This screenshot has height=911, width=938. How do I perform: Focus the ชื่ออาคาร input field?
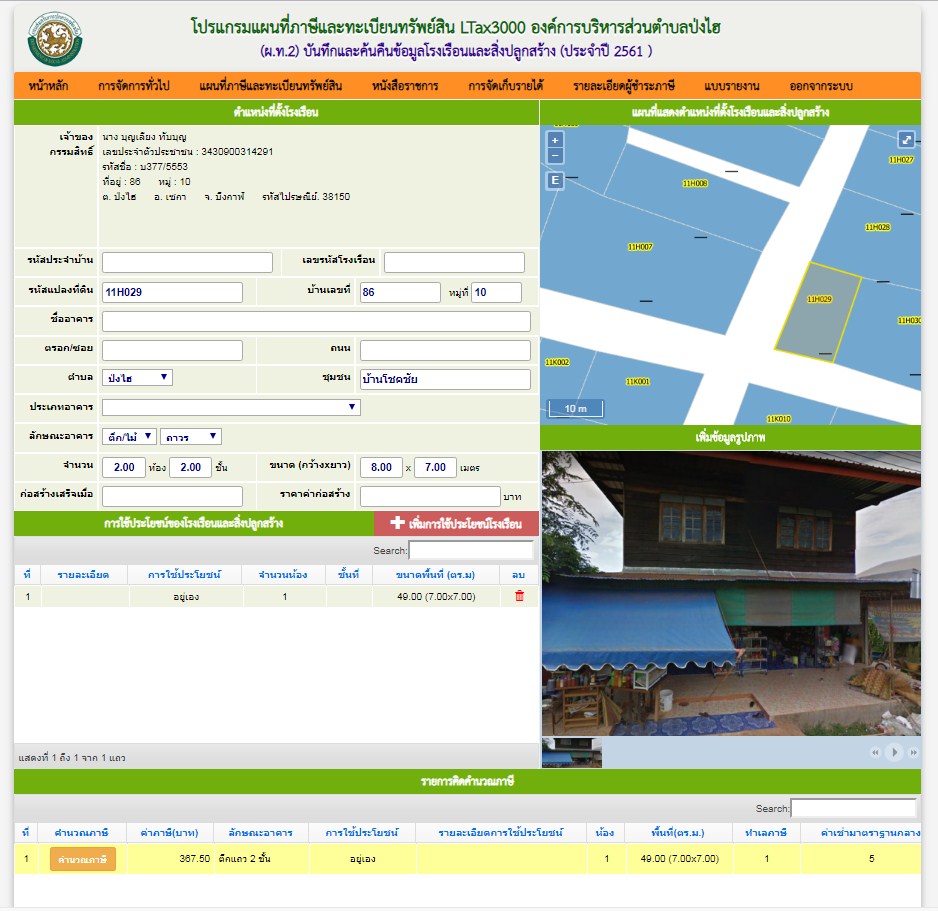(316, 321)
